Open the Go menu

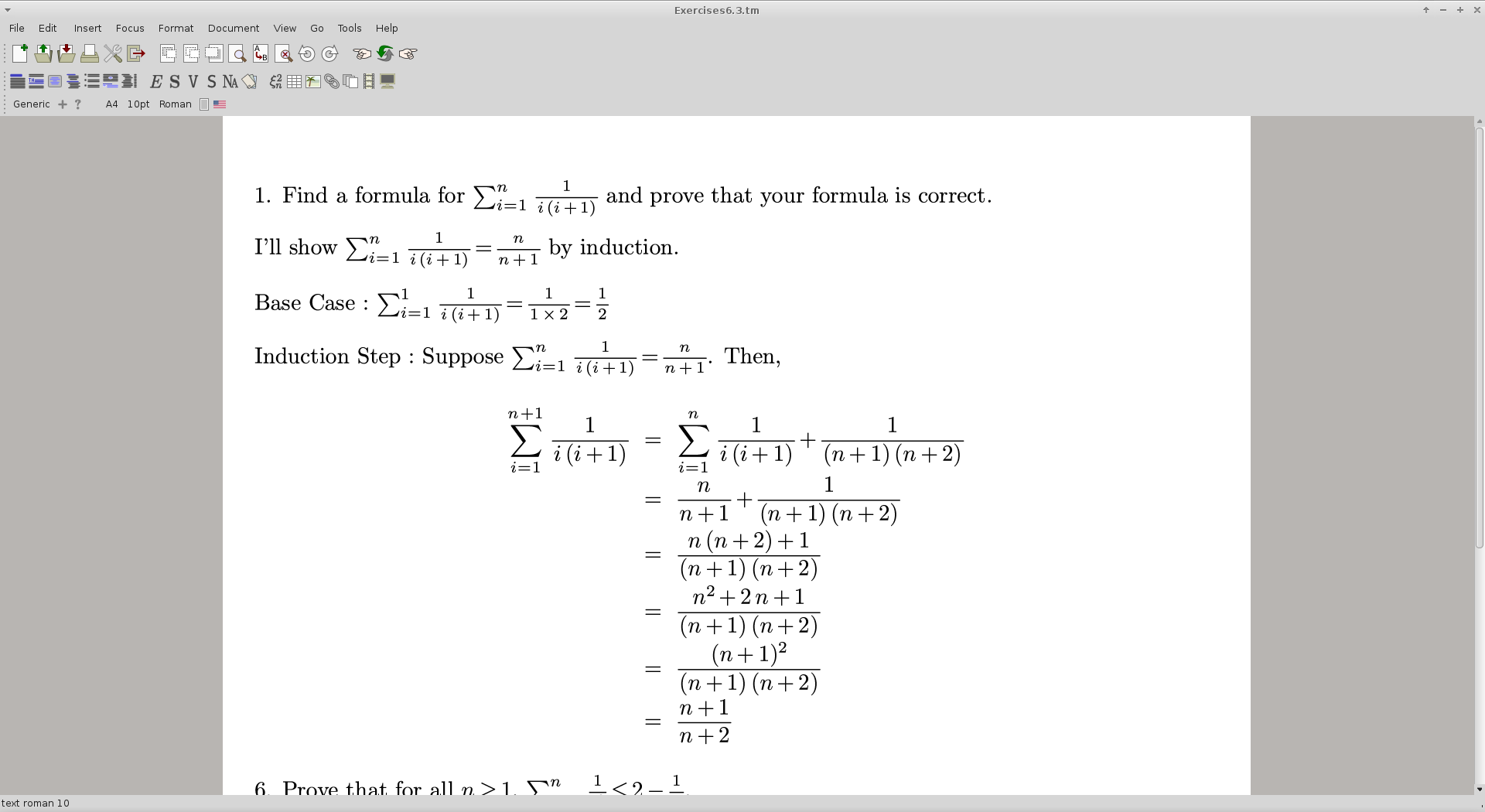[317, 28]
